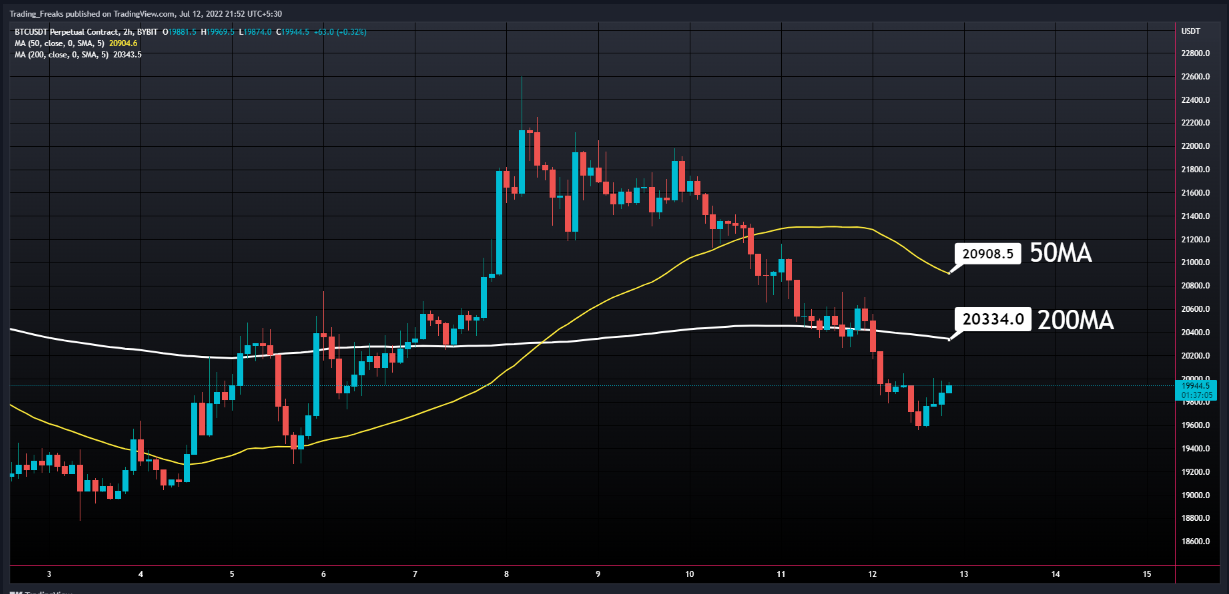This screenshot has width=1229, height=594.
Task: Click the 20908.5 price callout label
Action: [x=988, y=254]
